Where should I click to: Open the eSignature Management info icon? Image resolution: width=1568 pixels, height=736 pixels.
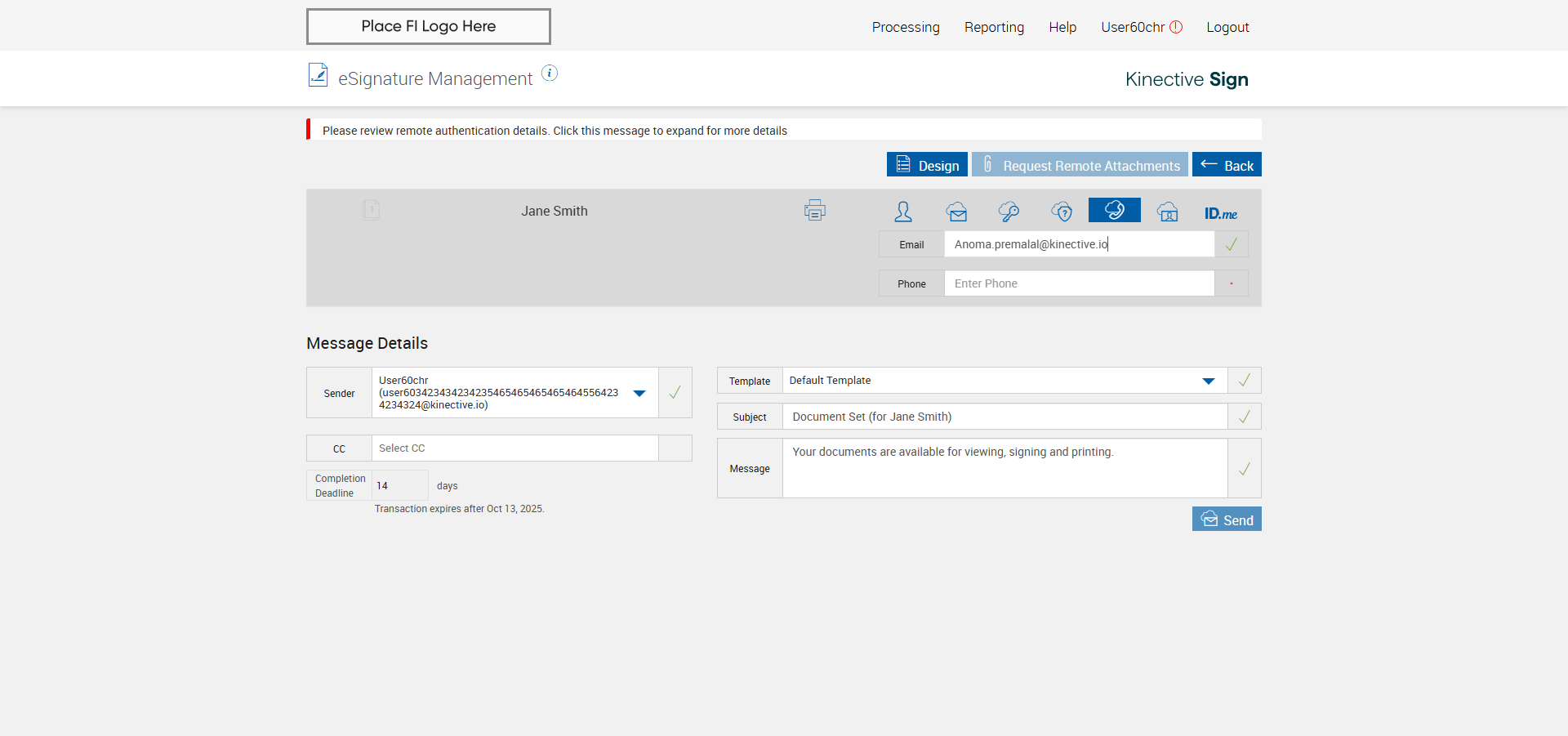pyautogui.click(x=550, y=74)
